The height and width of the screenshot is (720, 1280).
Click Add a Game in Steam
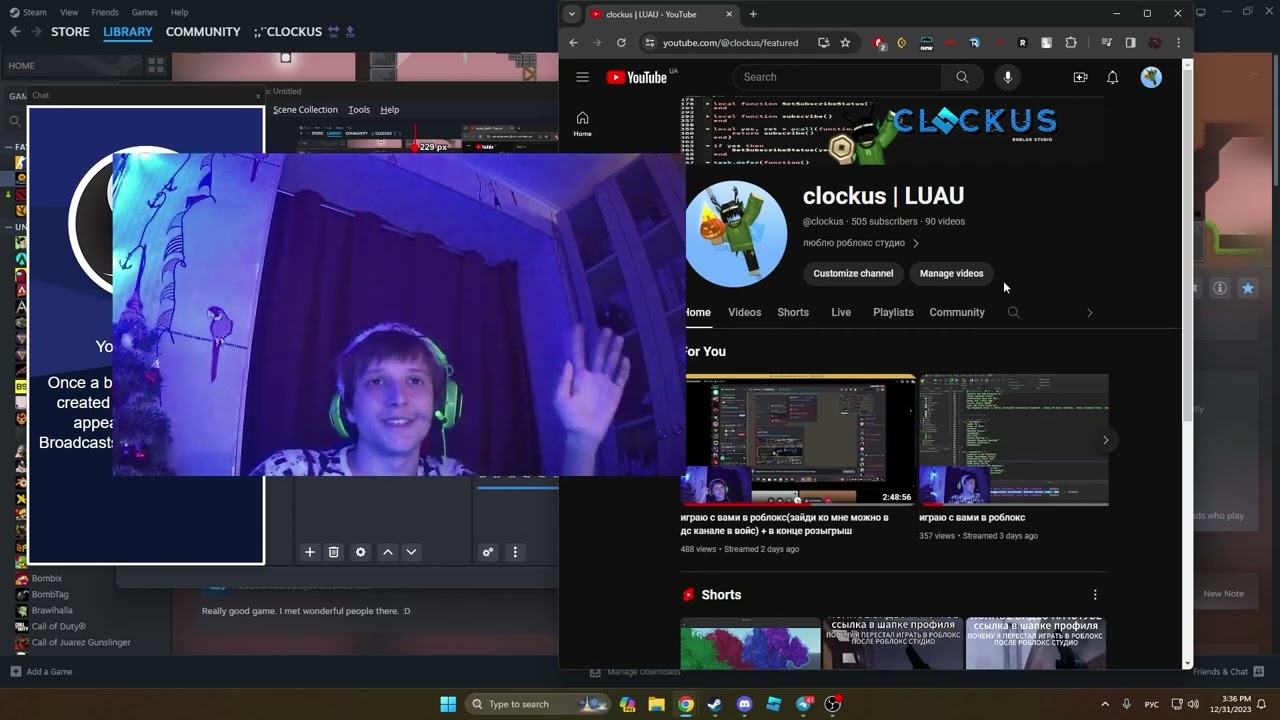[41, 672]
